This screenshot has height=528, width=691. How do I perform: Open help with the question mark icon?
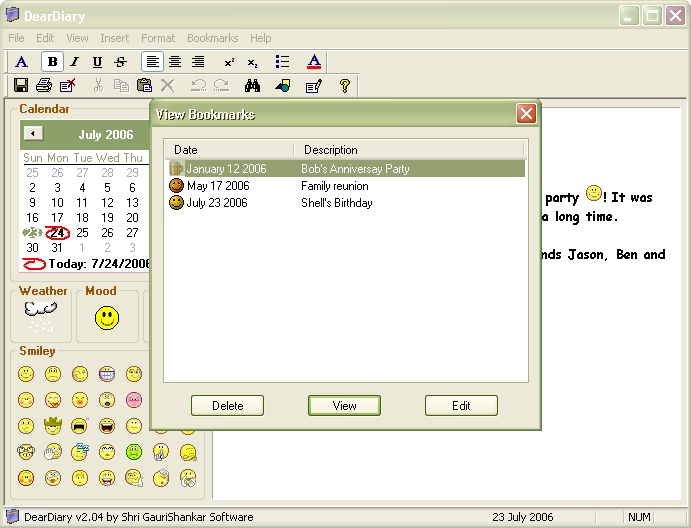[345, 85]
